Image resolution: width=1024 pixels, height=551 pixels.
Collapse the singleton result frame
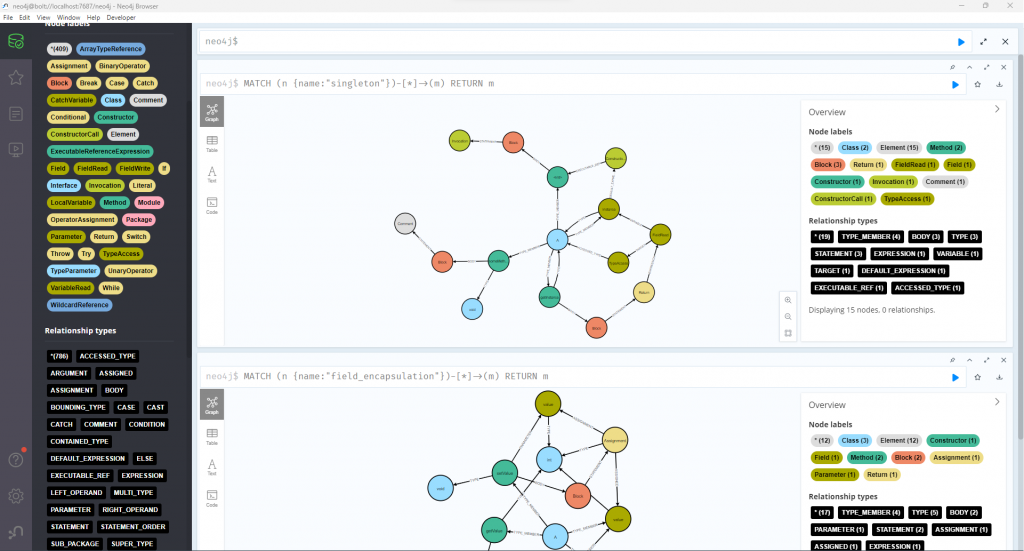point(969,67)
